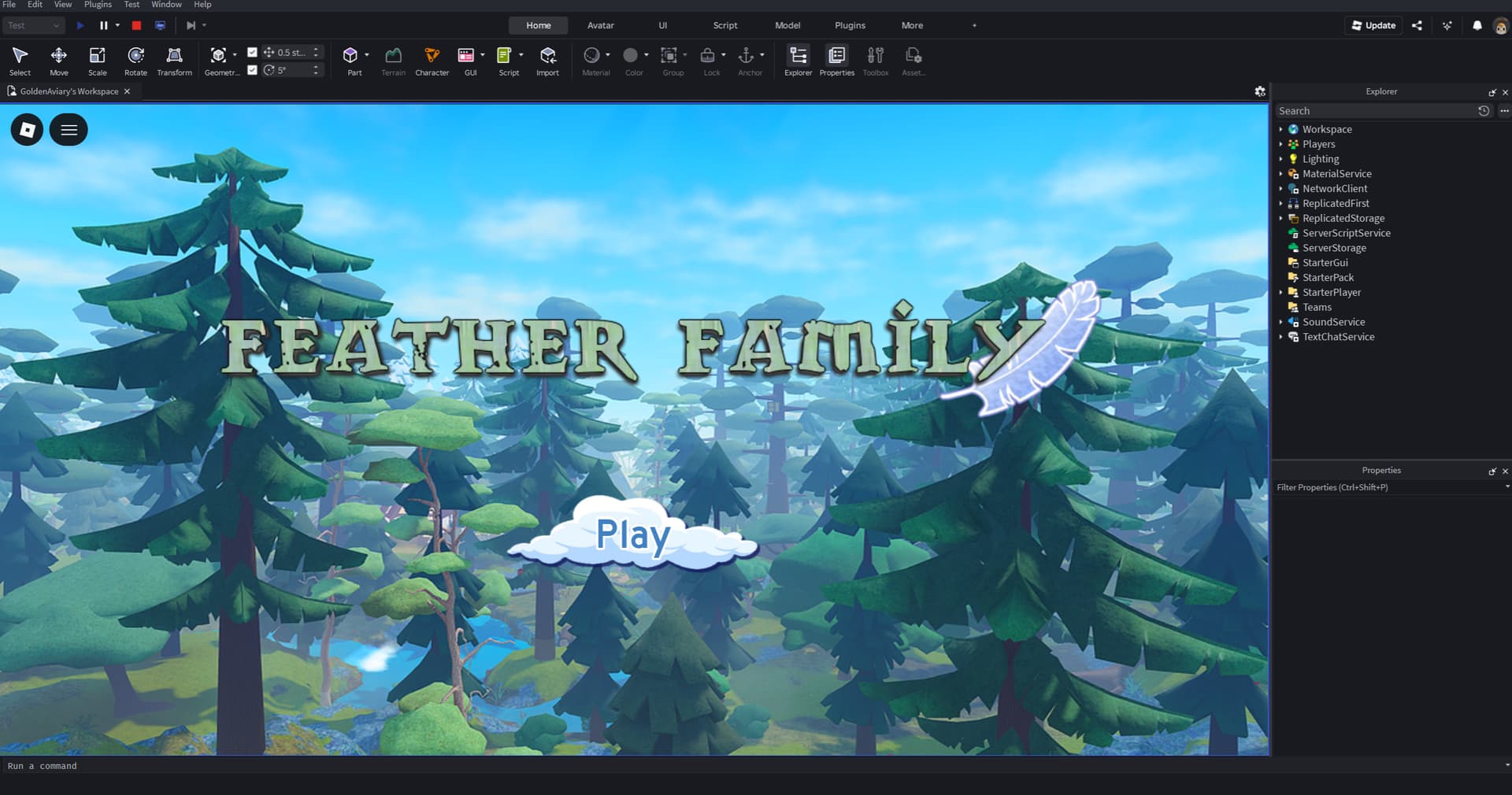This screenshot has width=1512, height=795.
Task: Open the Material picker
Action: [591, 56]
